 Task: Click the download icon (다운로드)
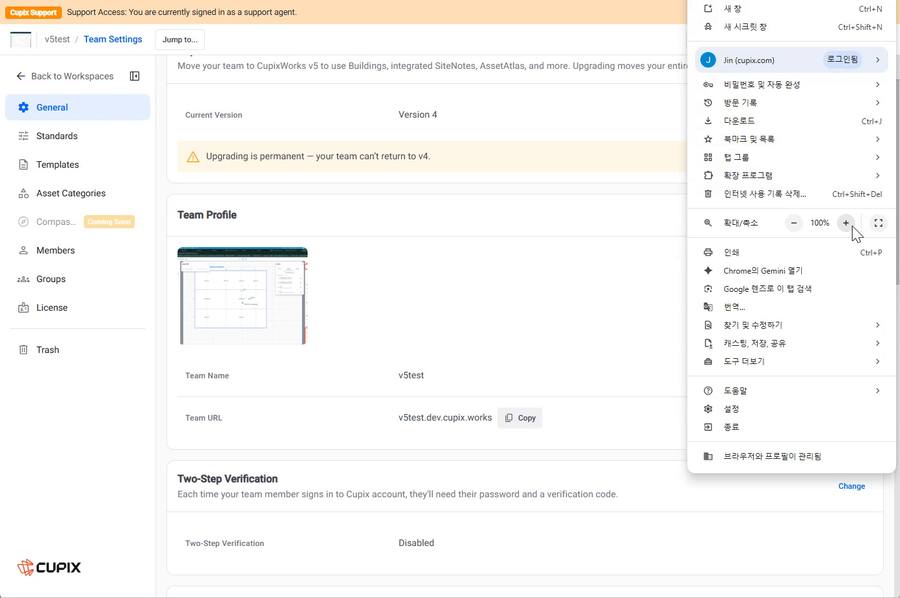coord(708,121)
